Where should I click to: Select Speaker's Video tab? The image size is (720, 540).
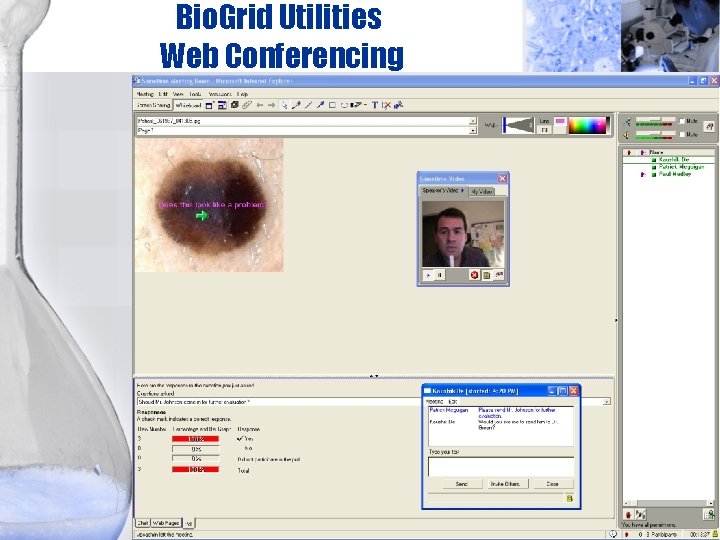pyautogui.click(x=443, y=191)
